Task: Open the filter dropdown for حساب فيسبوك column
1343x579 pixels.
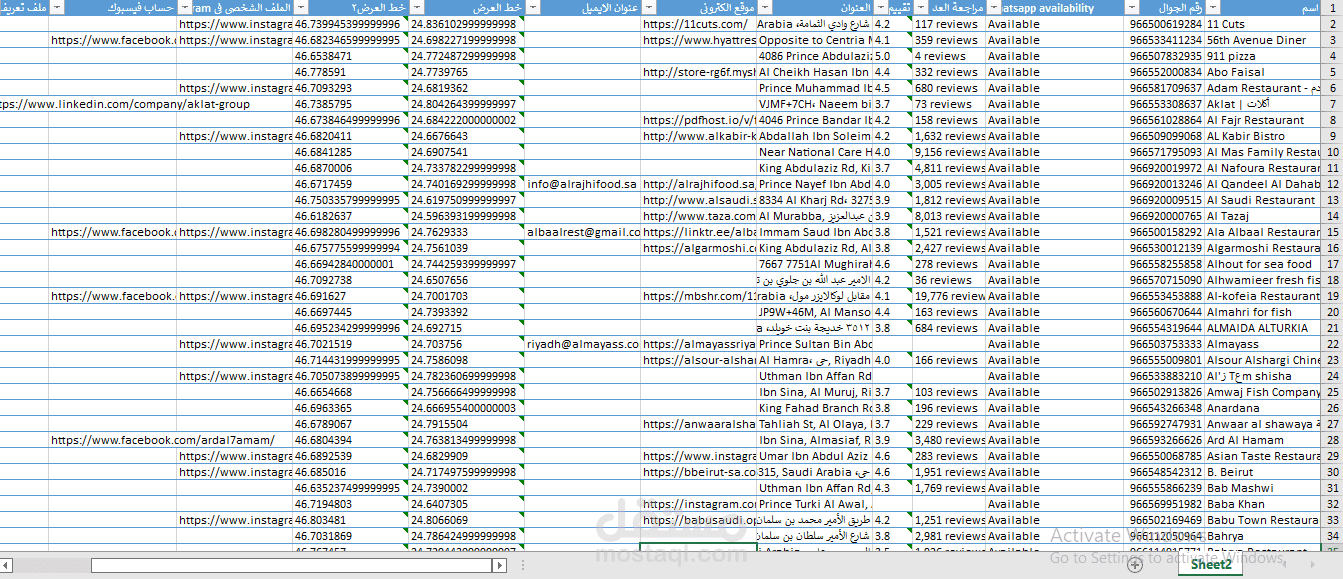Action: tap(56, 7)
